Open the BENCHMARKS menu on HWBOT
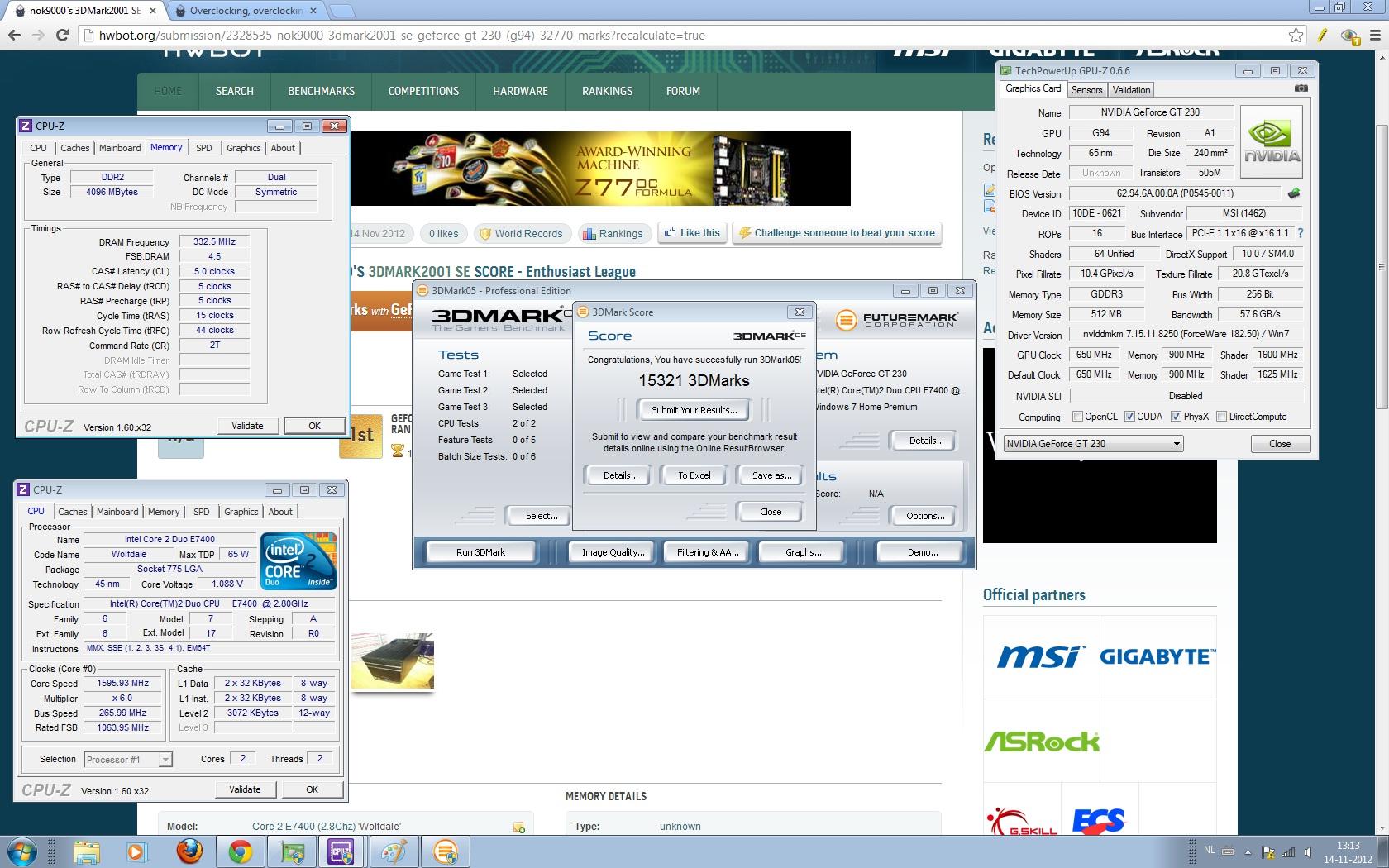The image size is (1389, 868). click(322, 91)
